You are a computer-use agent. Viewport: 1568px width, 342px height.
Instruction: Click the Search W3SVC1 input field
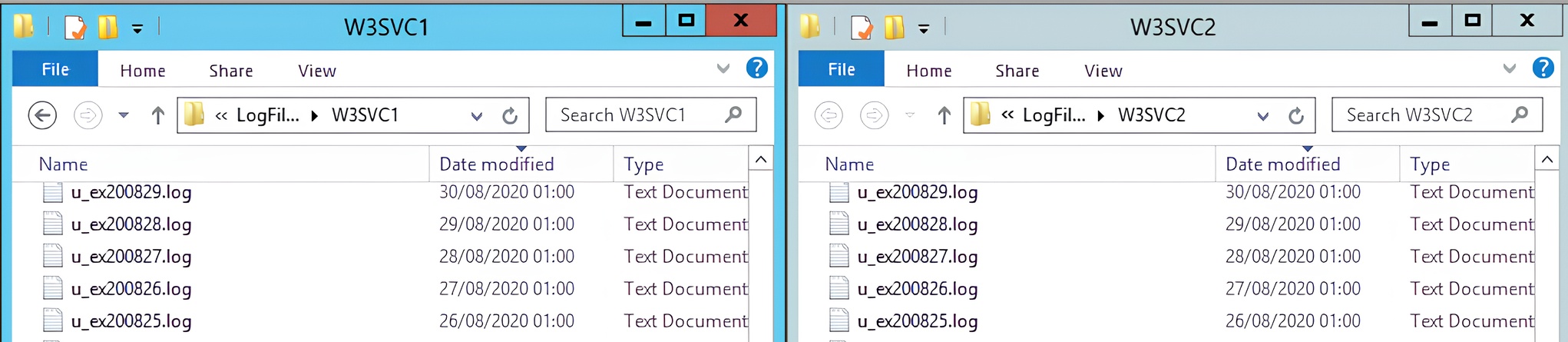pyautogui.click(x=650, y=115)
